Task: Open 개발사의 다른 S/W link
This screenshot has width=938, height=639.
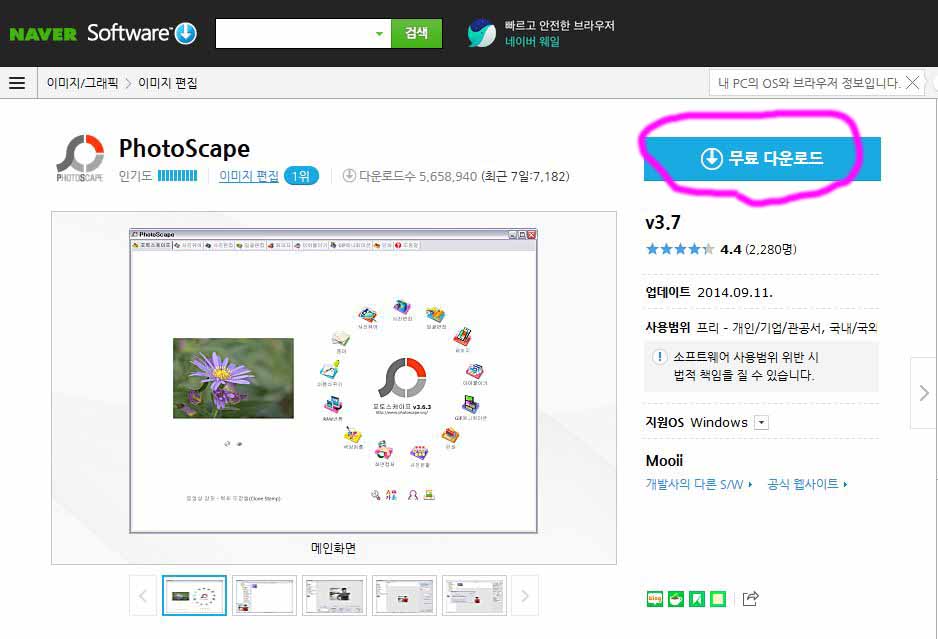Action: pos(699,484)
